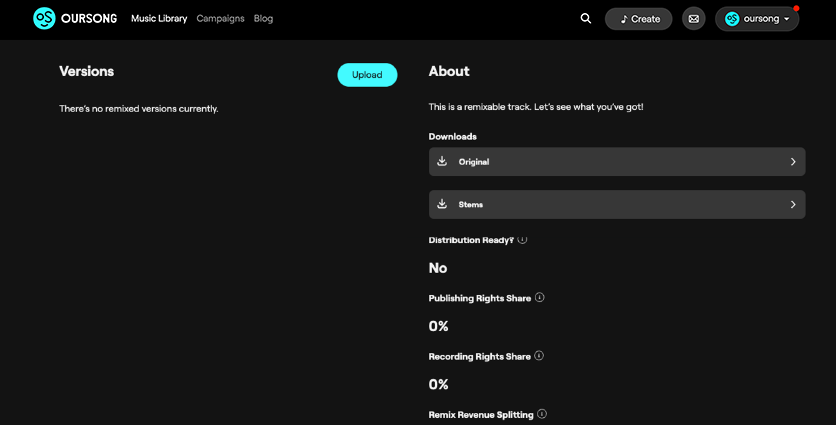The height and width of the screenshot is (425, 836).
Task: Expand the oursong account dropdown arrow
Action: click(x=786, y=19)
